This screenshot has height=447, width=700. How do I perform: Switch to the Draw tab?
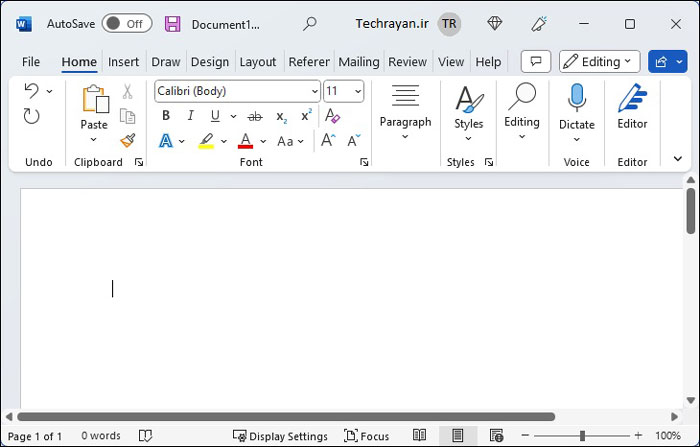click(166, 62)
